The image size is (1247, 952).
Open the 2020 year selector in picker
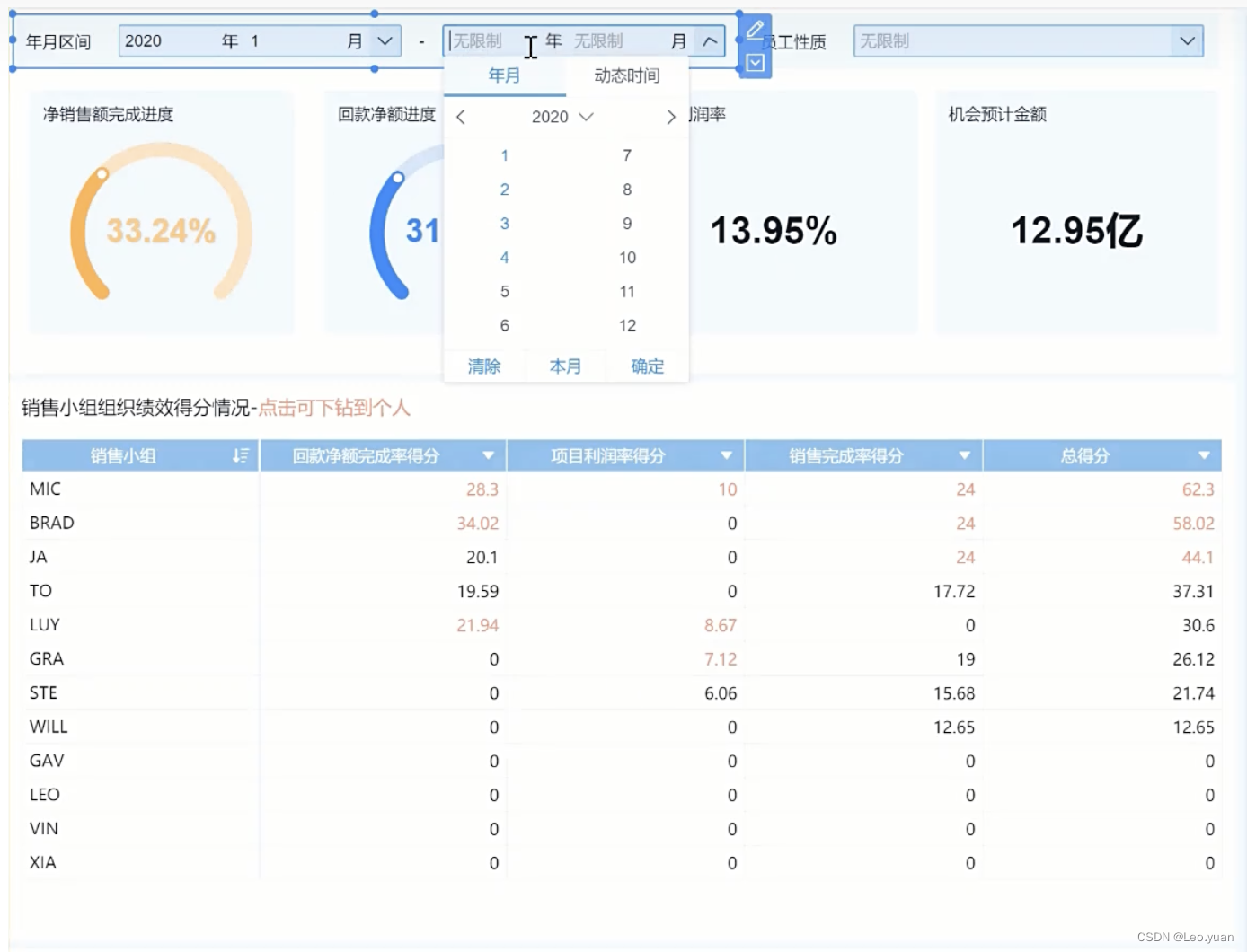pyautogui.click(x=562, y=117)
